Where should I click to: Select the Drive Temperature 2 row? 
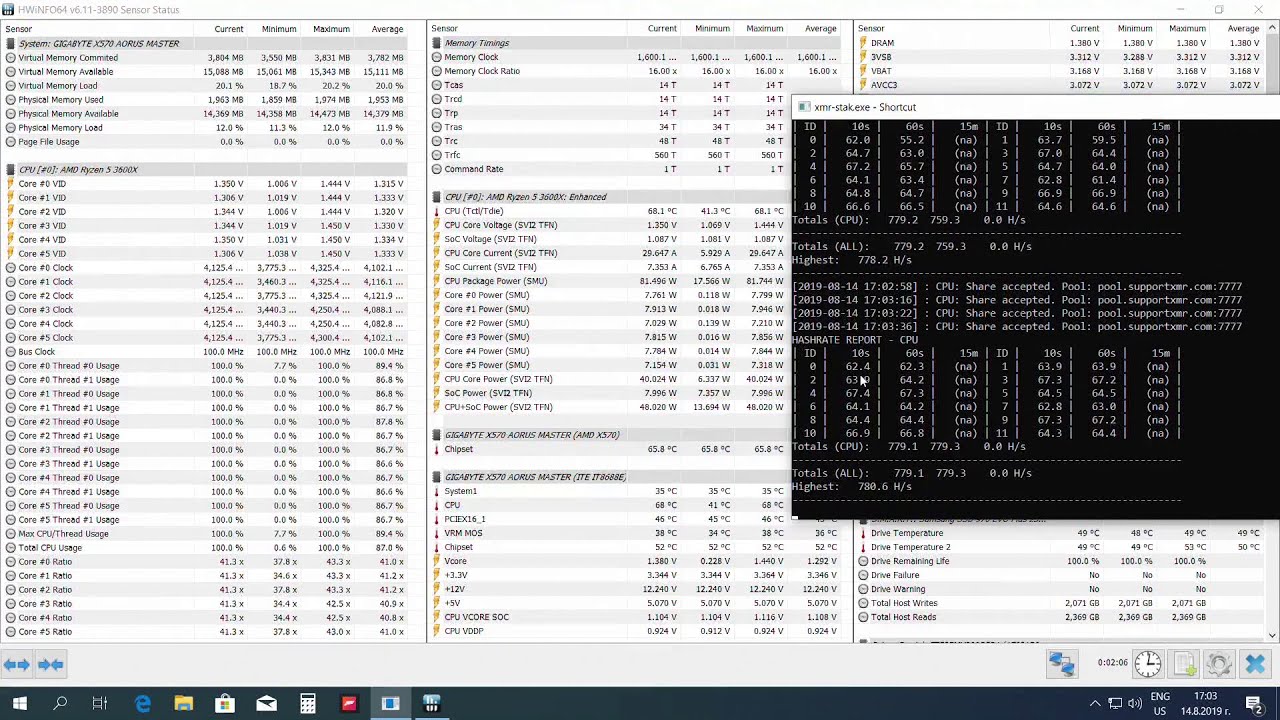(1060, 547)
